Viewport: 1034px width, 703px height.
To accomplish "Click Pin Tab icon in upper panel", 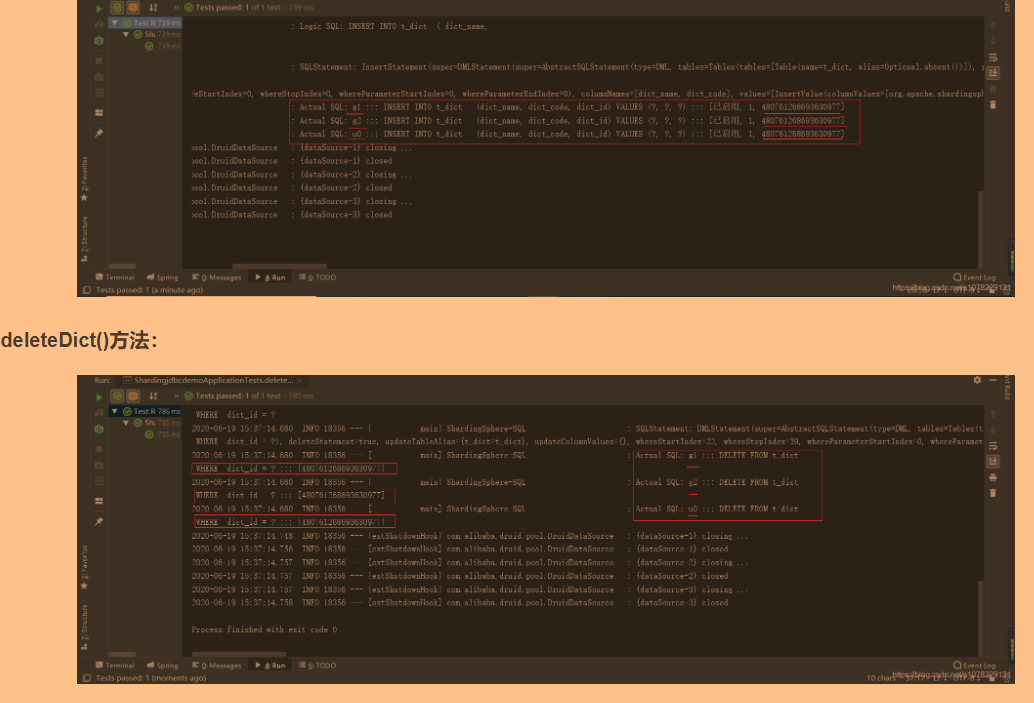I will pyautogui.click(x=99, y=133).
